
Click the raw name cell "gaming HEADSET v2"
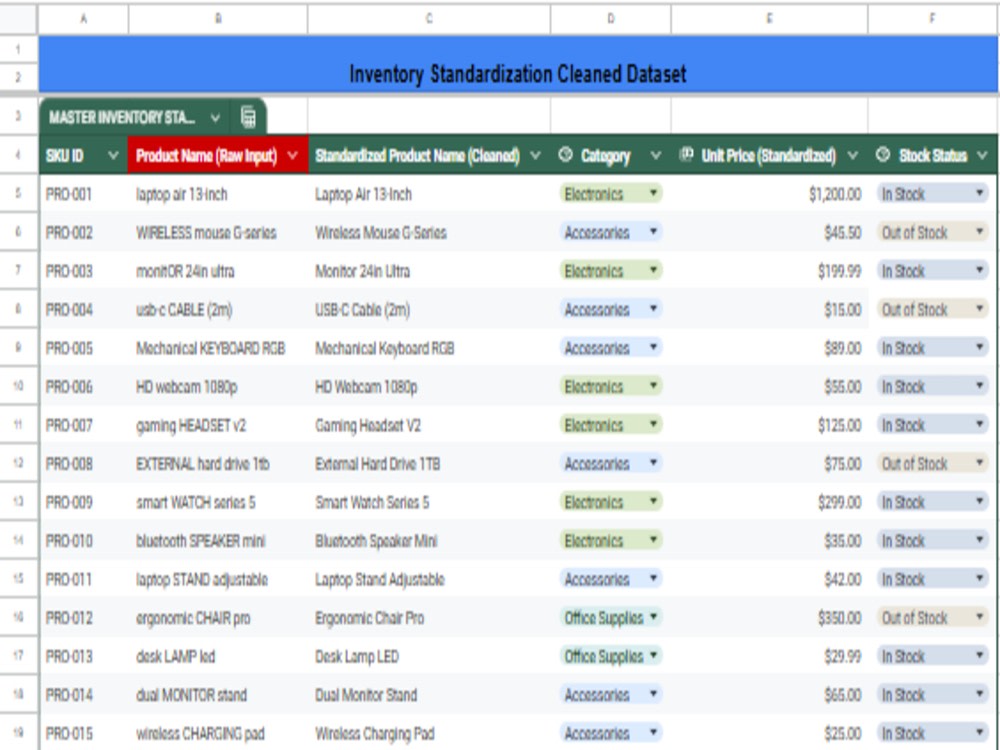pos(218,425)
